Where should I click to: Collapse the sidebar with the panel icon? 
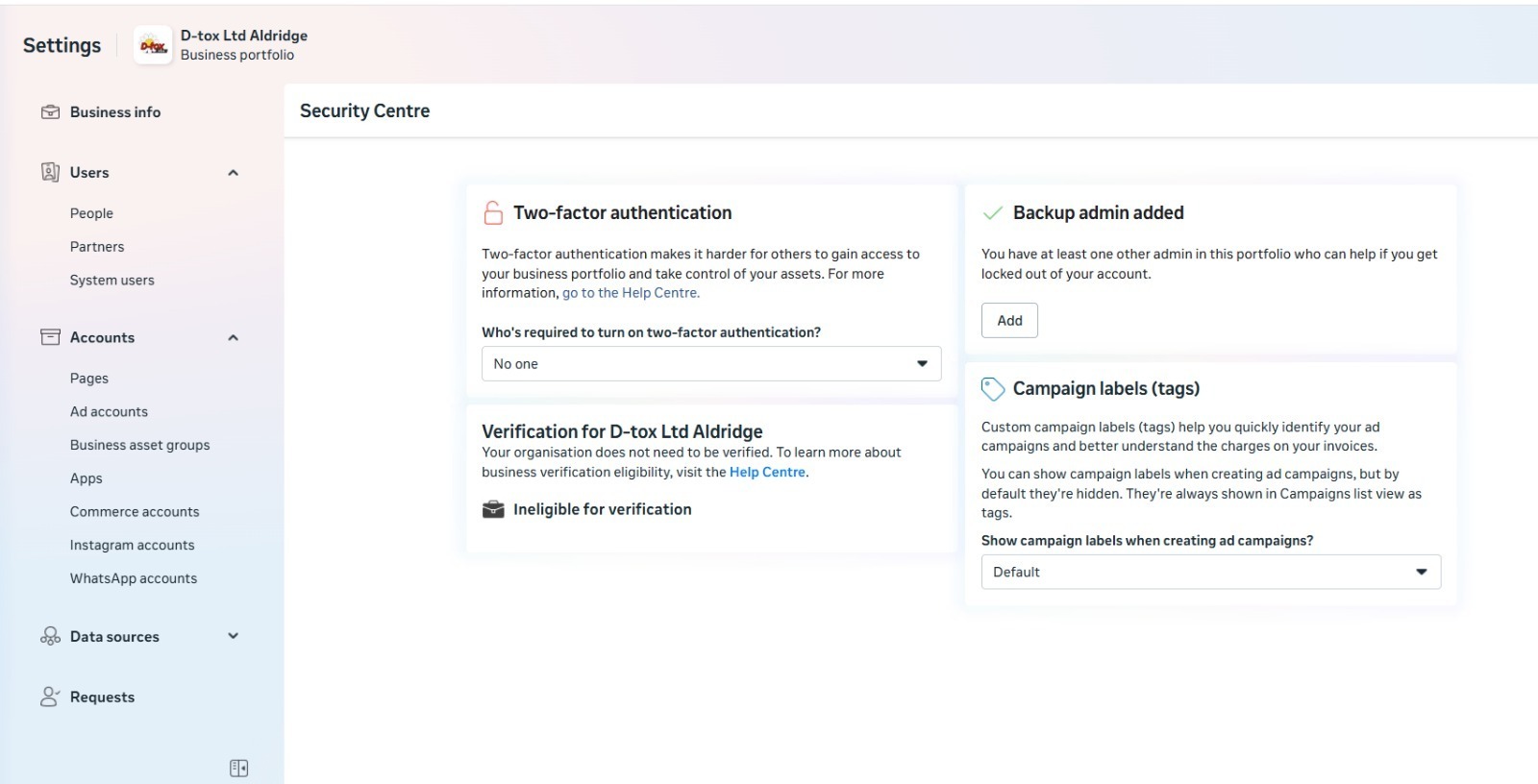pos(239,768)
